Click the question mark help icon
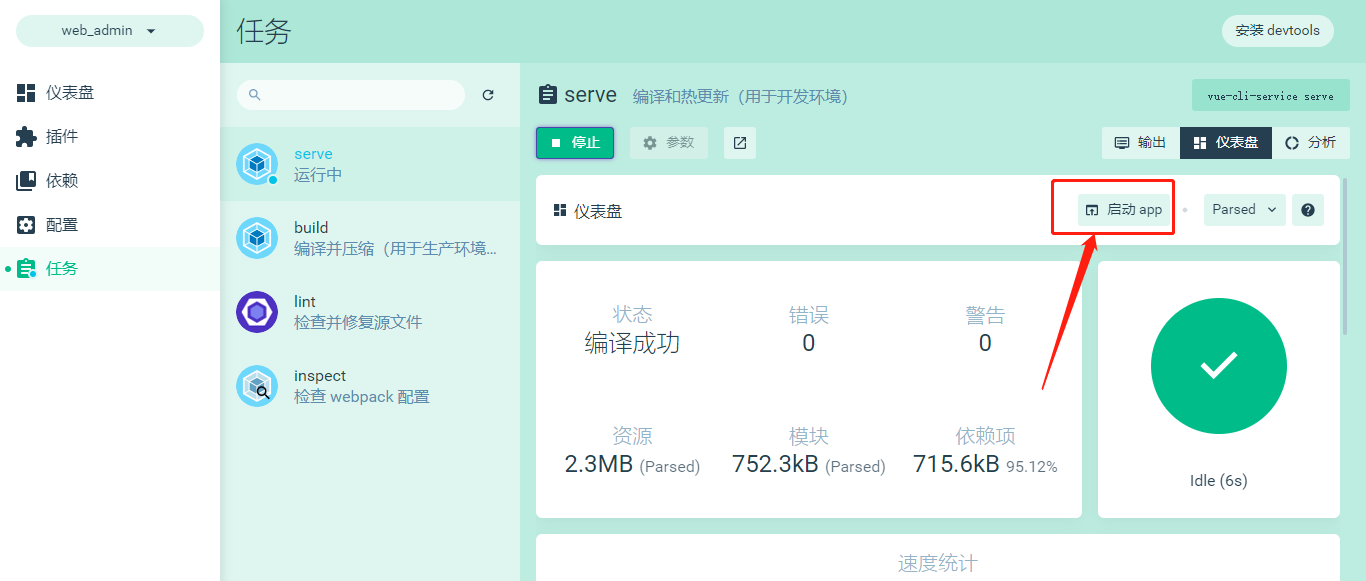Image resolution: width=1366 pixels, height=581 pixels. (x=1308, y=210)
